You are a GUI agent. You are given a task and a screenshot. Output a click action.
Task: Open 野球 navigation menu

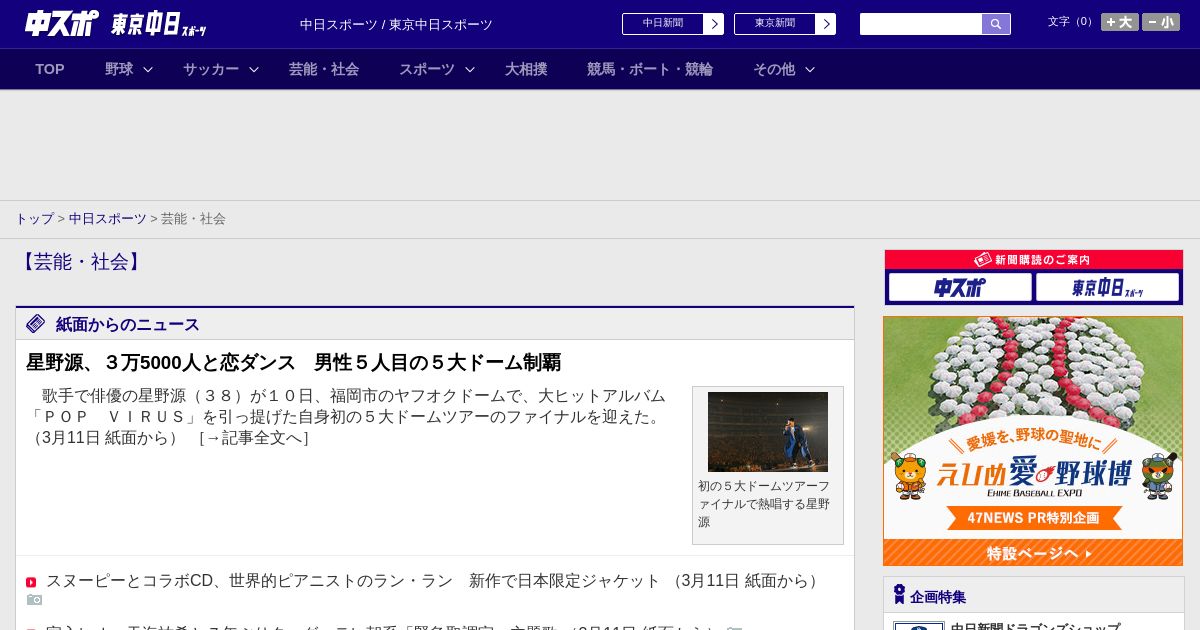(119, 69)
